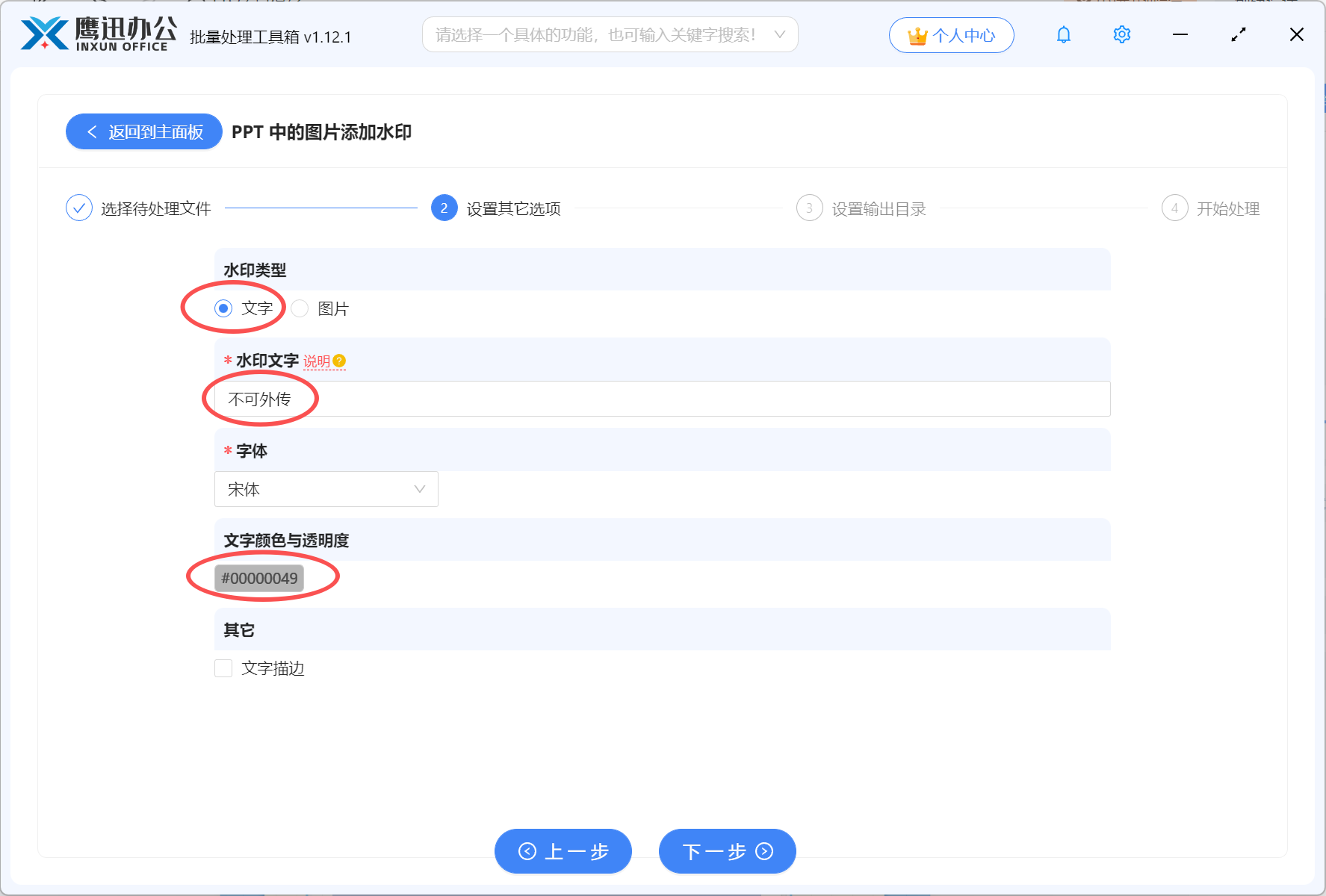Click step 3 设置输出目录 circle icon
The height and width of the screenshot is (896, 1326).
pos(811,208)
